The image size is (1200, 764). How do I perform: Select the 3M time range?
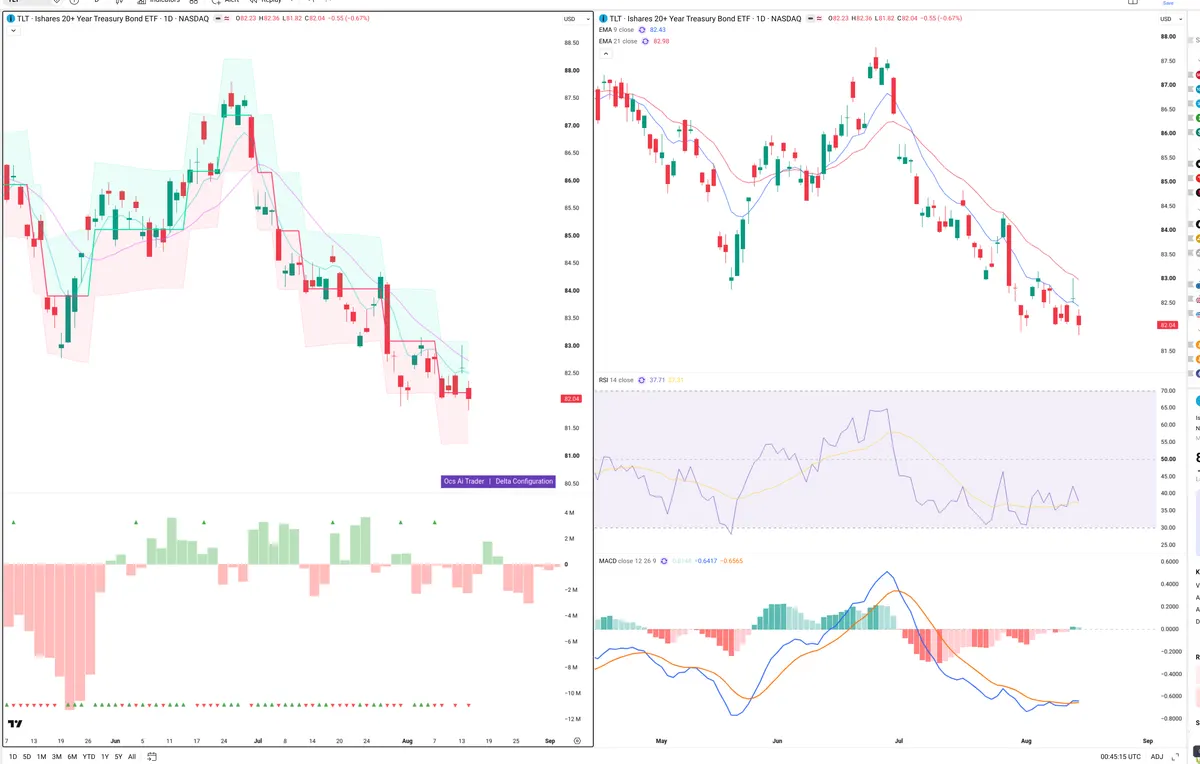click(57, 757)
